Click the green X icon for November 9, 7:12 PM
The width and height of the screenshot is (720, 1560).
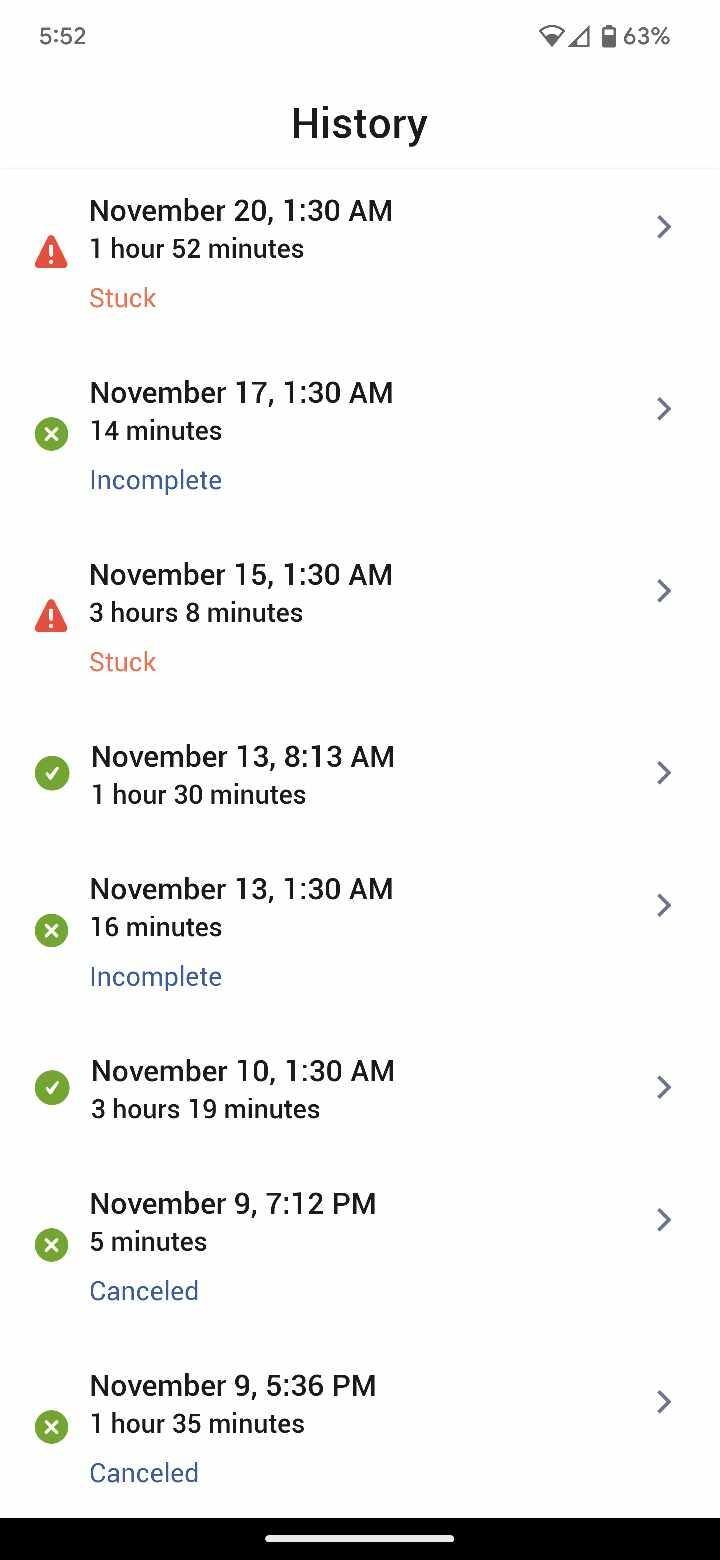click(51, 1244)
